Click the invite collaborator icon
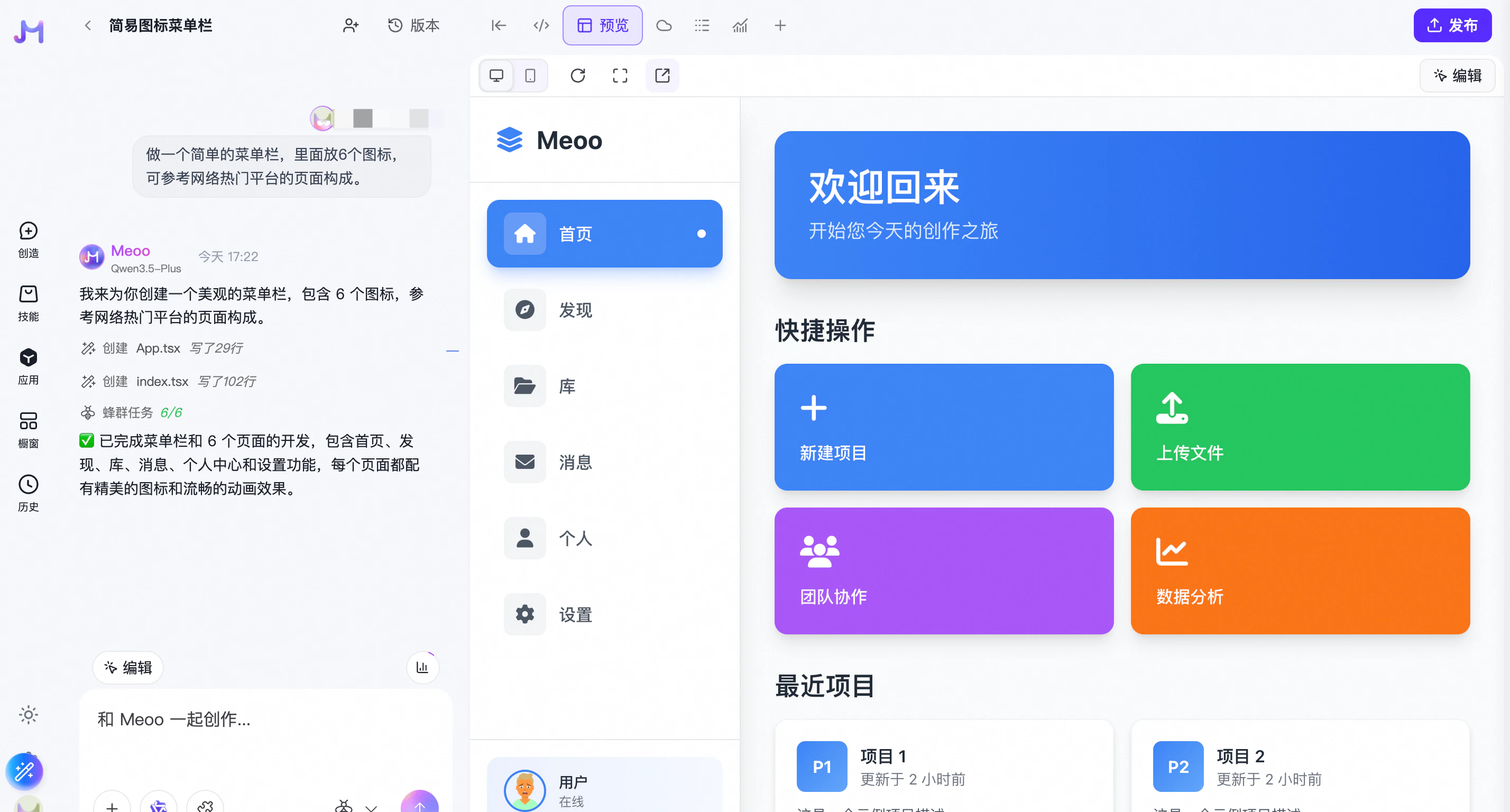Viewport: 1510px width, 812px height. [351, 25]
